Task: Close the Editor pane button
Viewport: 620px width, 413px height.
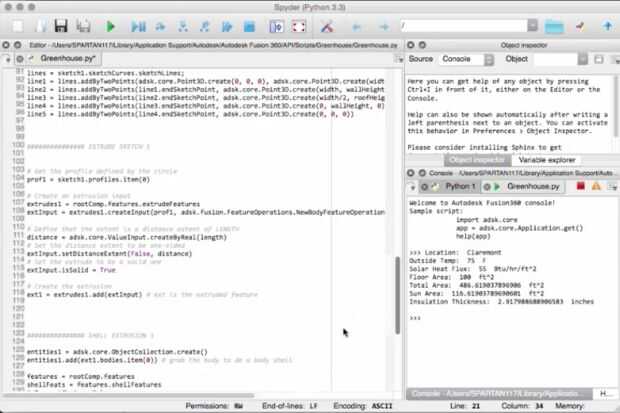Action: pyautogui.click(x=6, y=45)
